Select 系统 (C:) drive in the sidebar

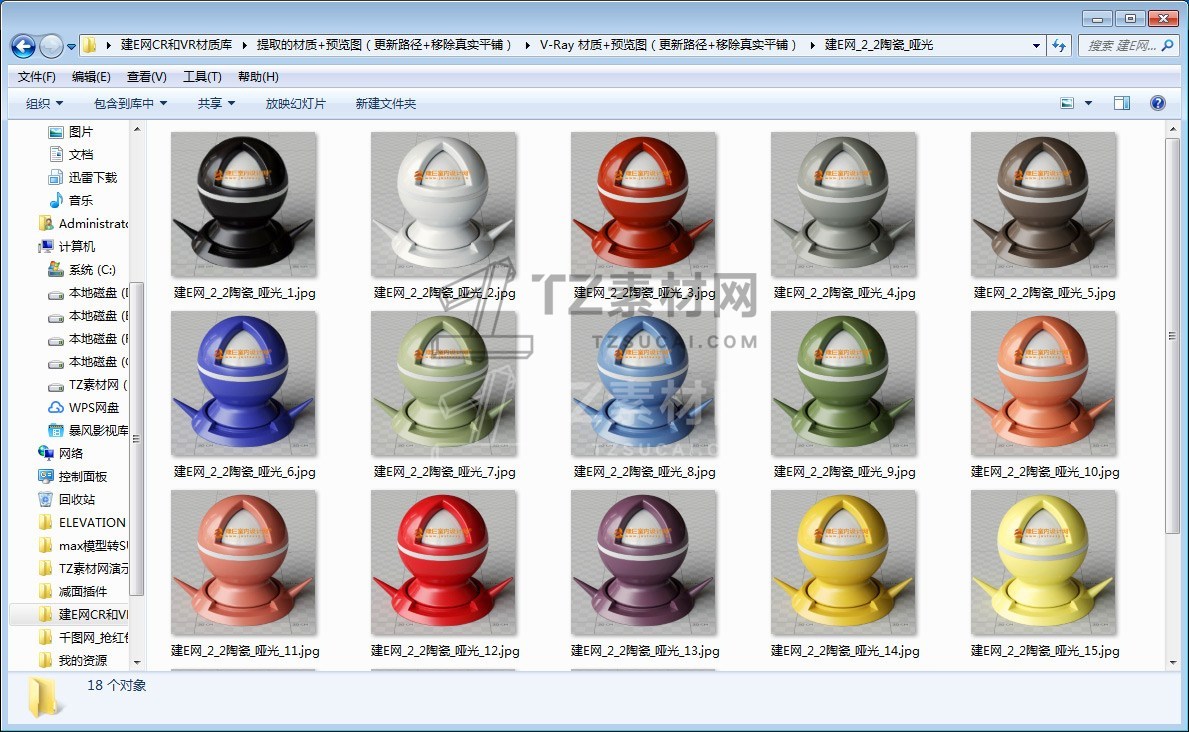(x=81, y=269)
